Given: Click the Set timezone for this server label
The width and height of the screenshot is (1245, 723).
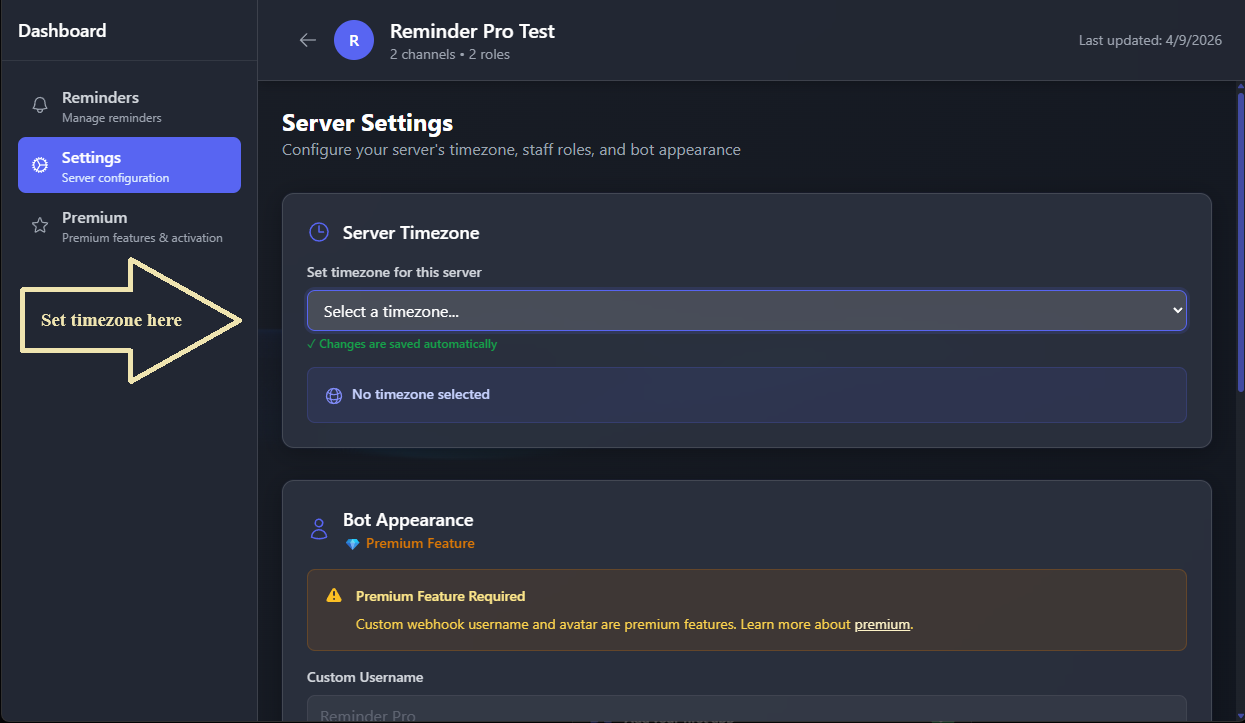Looking at the screenshot, I should (395, 272).
